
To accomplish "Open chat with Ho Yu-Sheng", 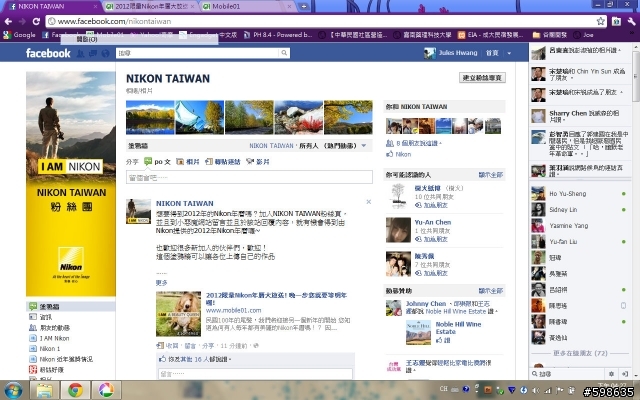I will [x=579, y=193].
